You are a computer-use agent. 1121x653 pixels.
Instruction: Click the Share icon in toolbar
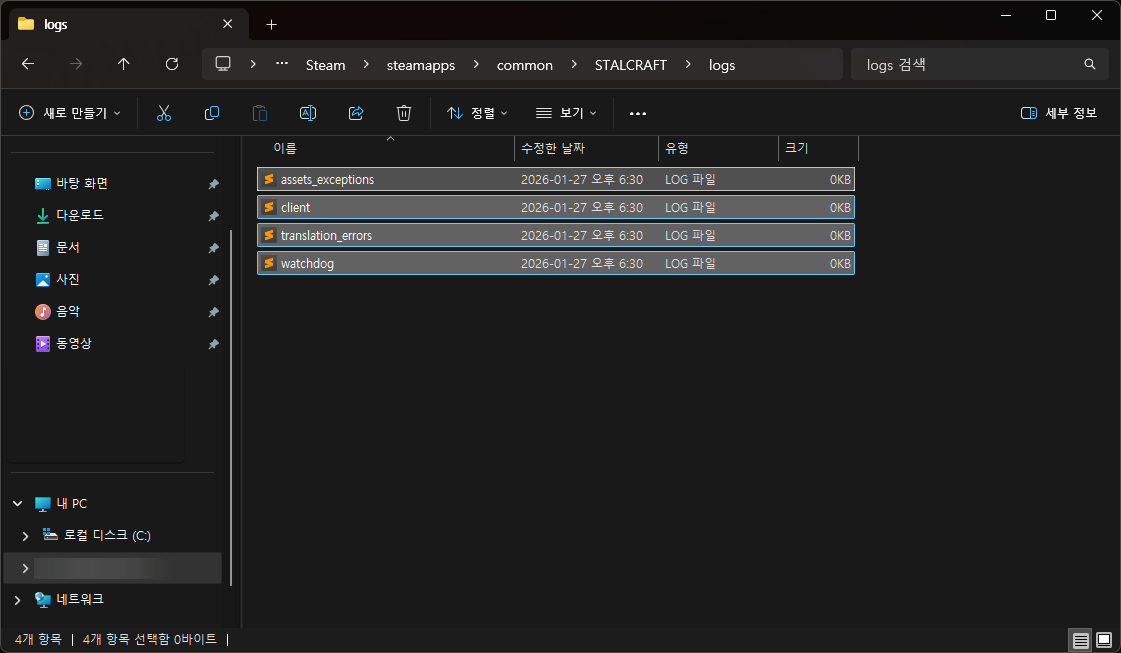(356, 113)
